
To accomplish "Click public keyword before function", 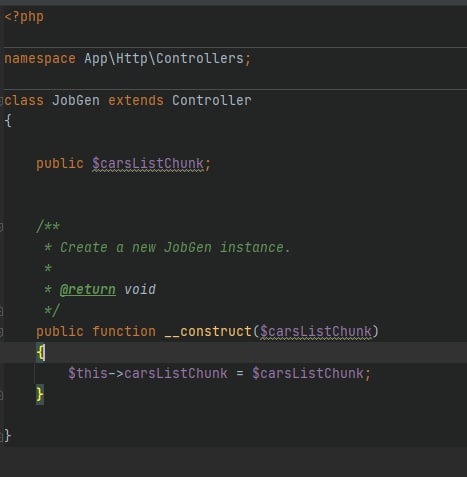I will pyautogui.click(x=60, y=332).
